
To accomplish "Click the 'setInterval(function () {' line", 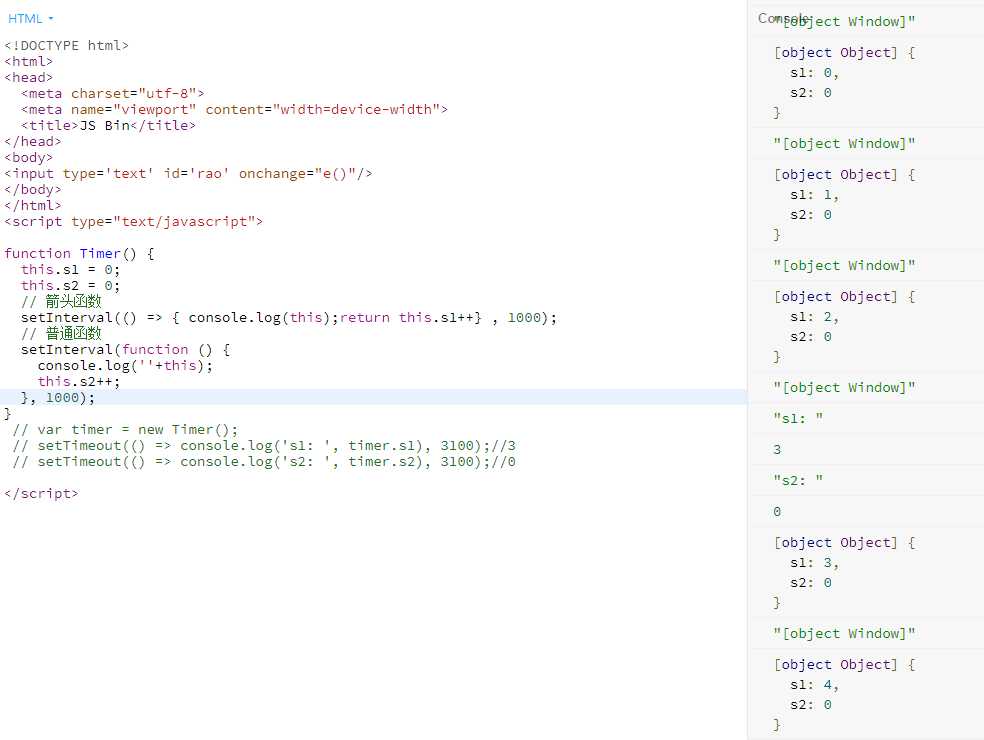I will [x=126, y=350].
